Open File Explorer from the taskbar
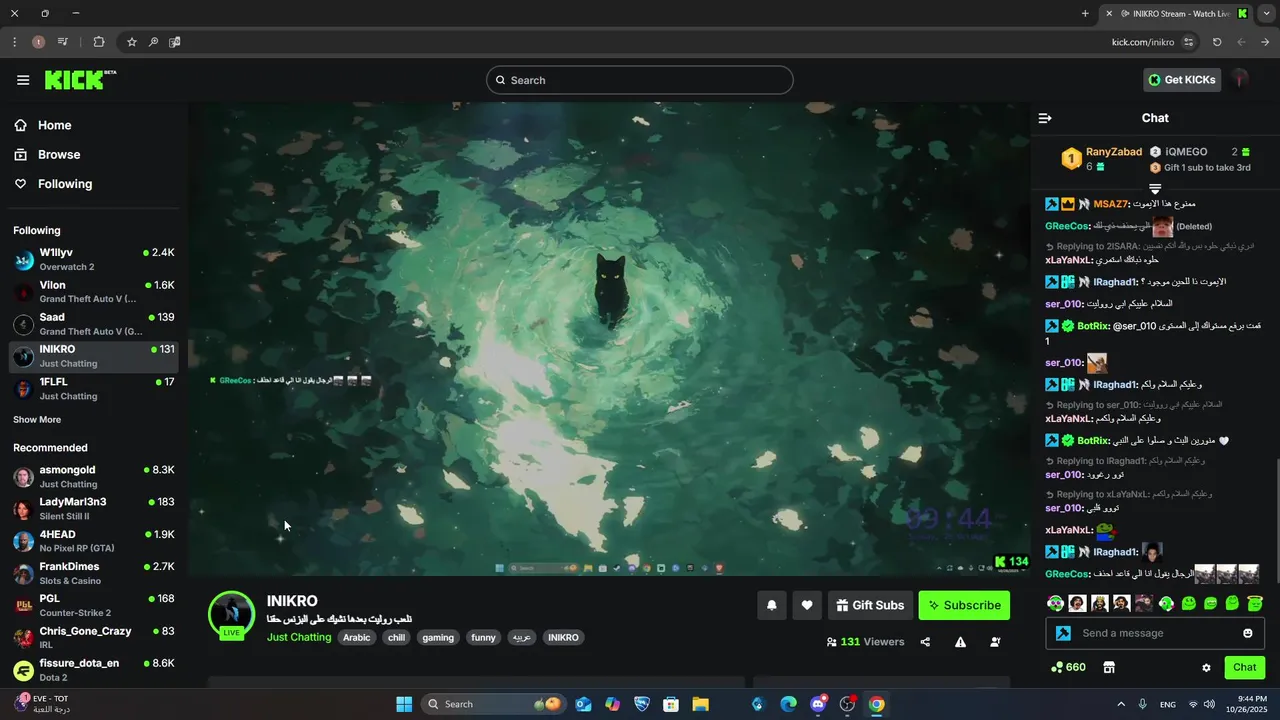 (700, 704)
